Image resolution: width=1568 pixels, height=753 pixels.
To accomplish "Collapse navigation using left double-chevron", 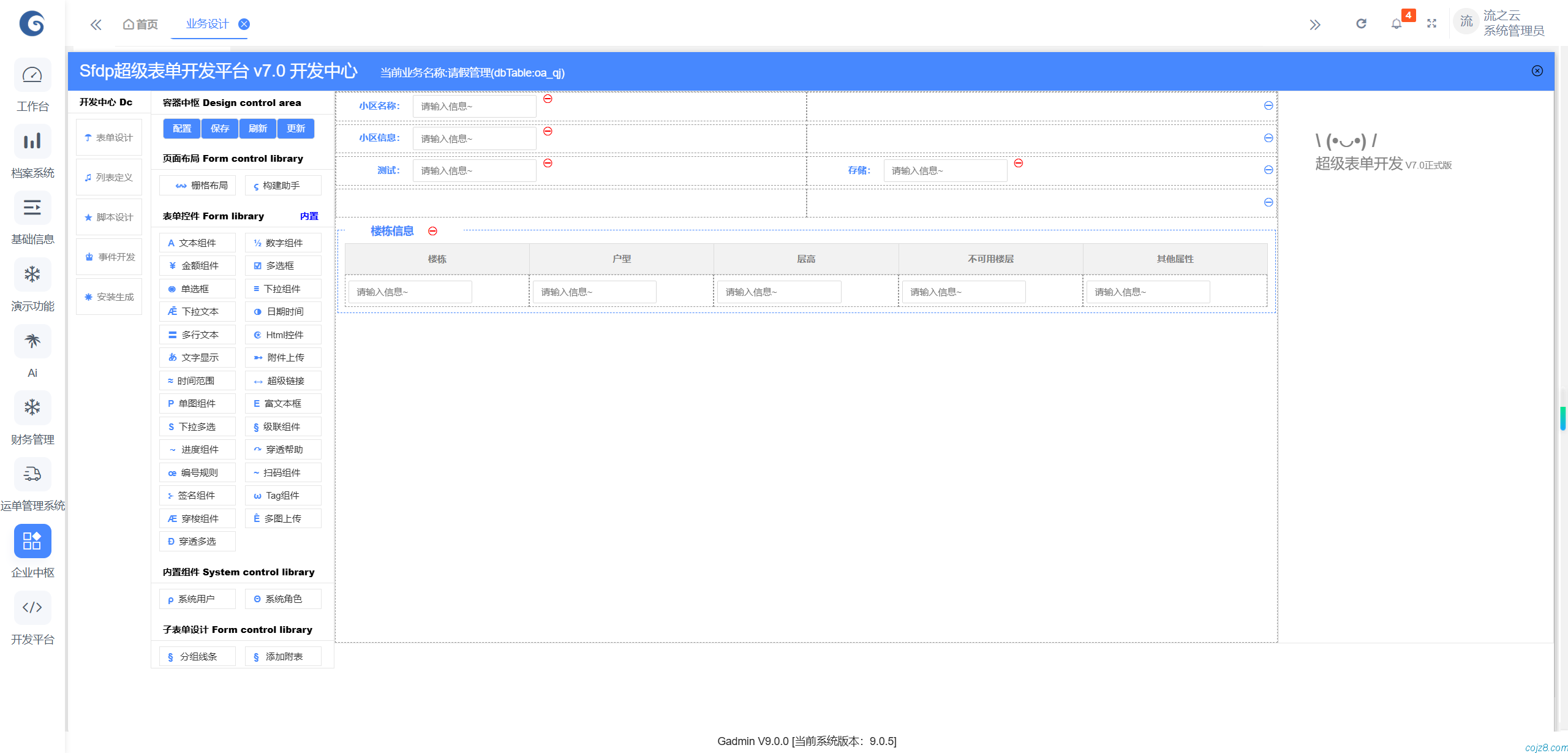I will (x=96, y=25).
